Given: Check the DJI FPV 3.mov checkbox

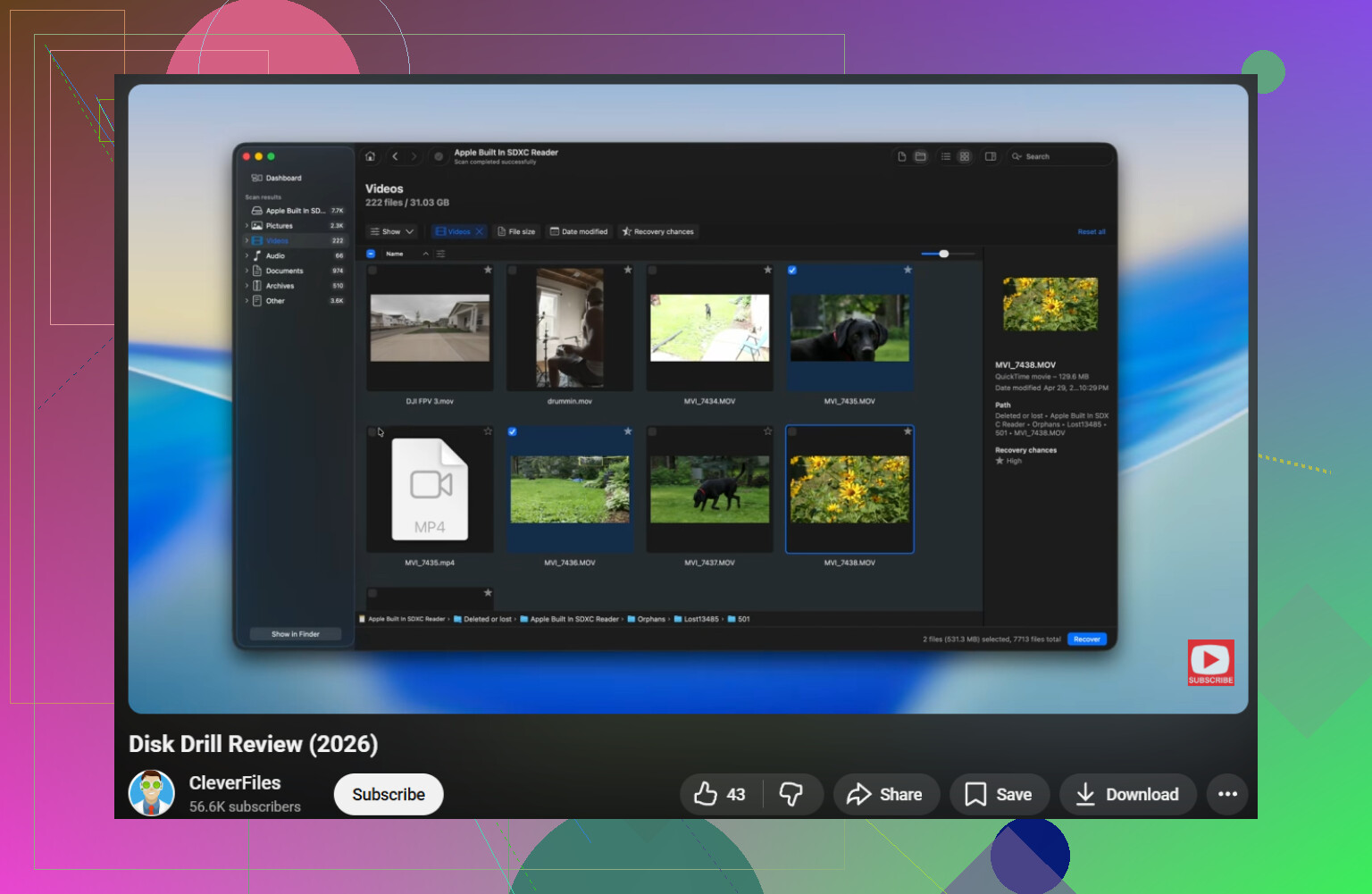Looking at the screenshot, I should pyautogui.click(x=372, y=270).
